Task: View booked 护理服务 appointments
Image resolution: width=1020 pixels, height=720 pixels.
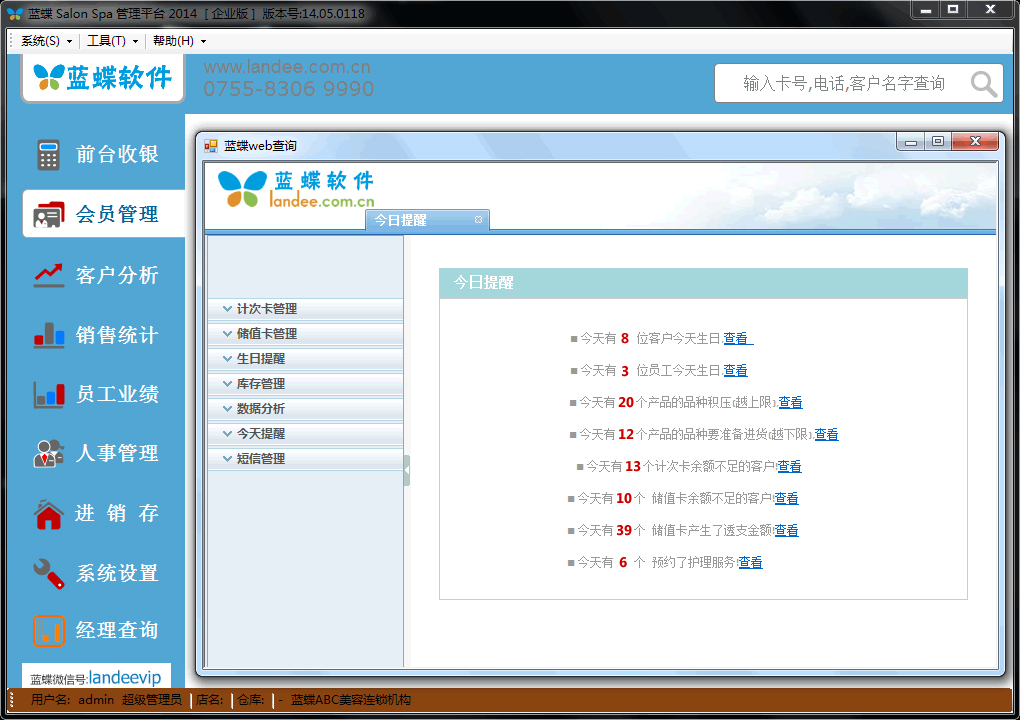Action: (x=750, y=562)
